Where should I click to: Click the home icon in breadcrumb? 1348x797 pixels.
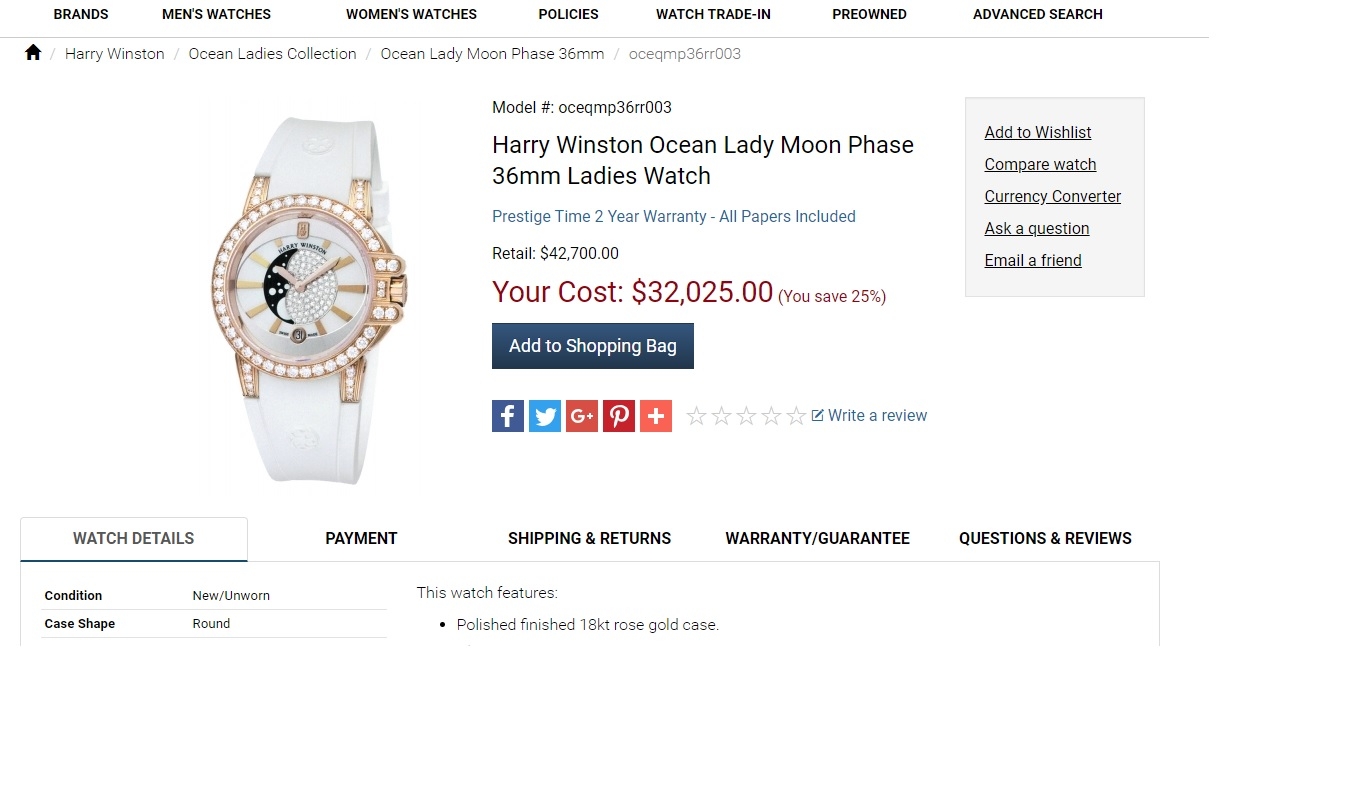click(x=33, y=53)
